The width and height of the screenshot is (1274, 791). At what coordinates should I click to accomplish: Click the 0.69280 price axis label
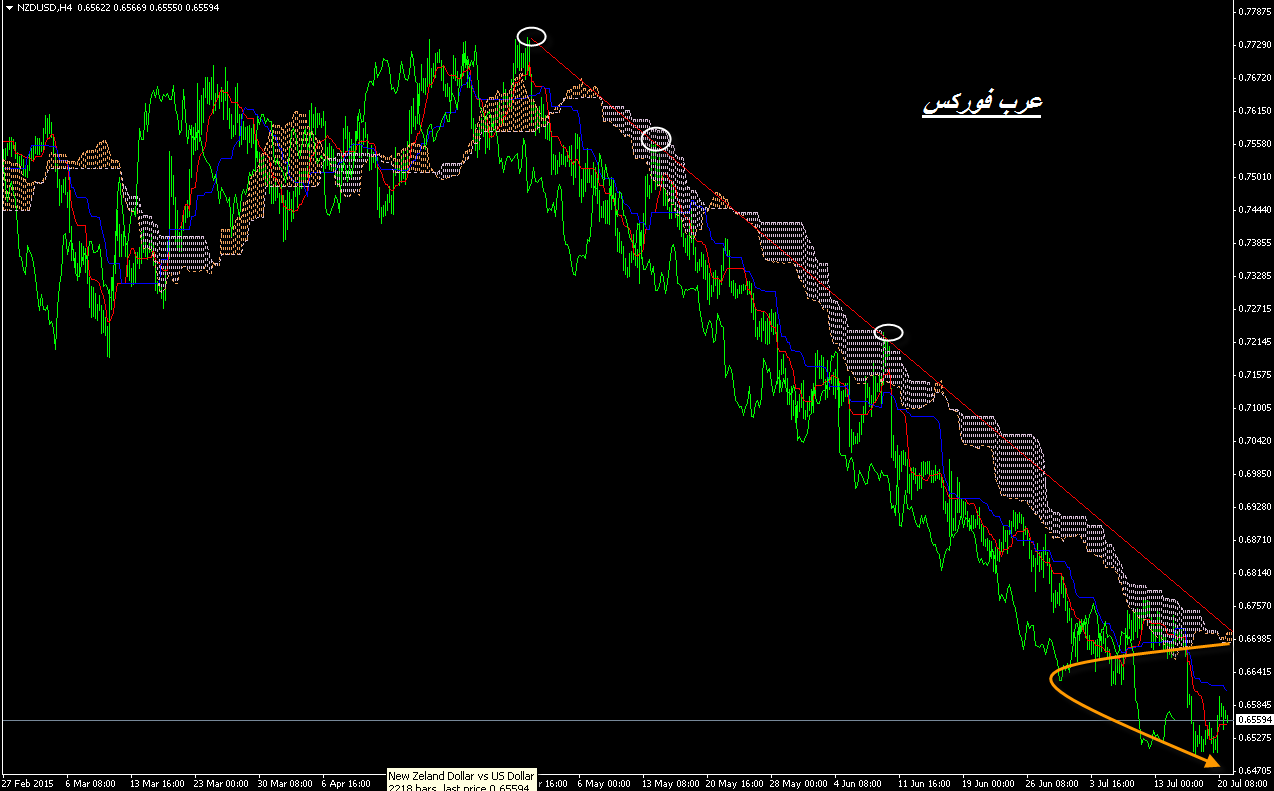(1254, 507)
